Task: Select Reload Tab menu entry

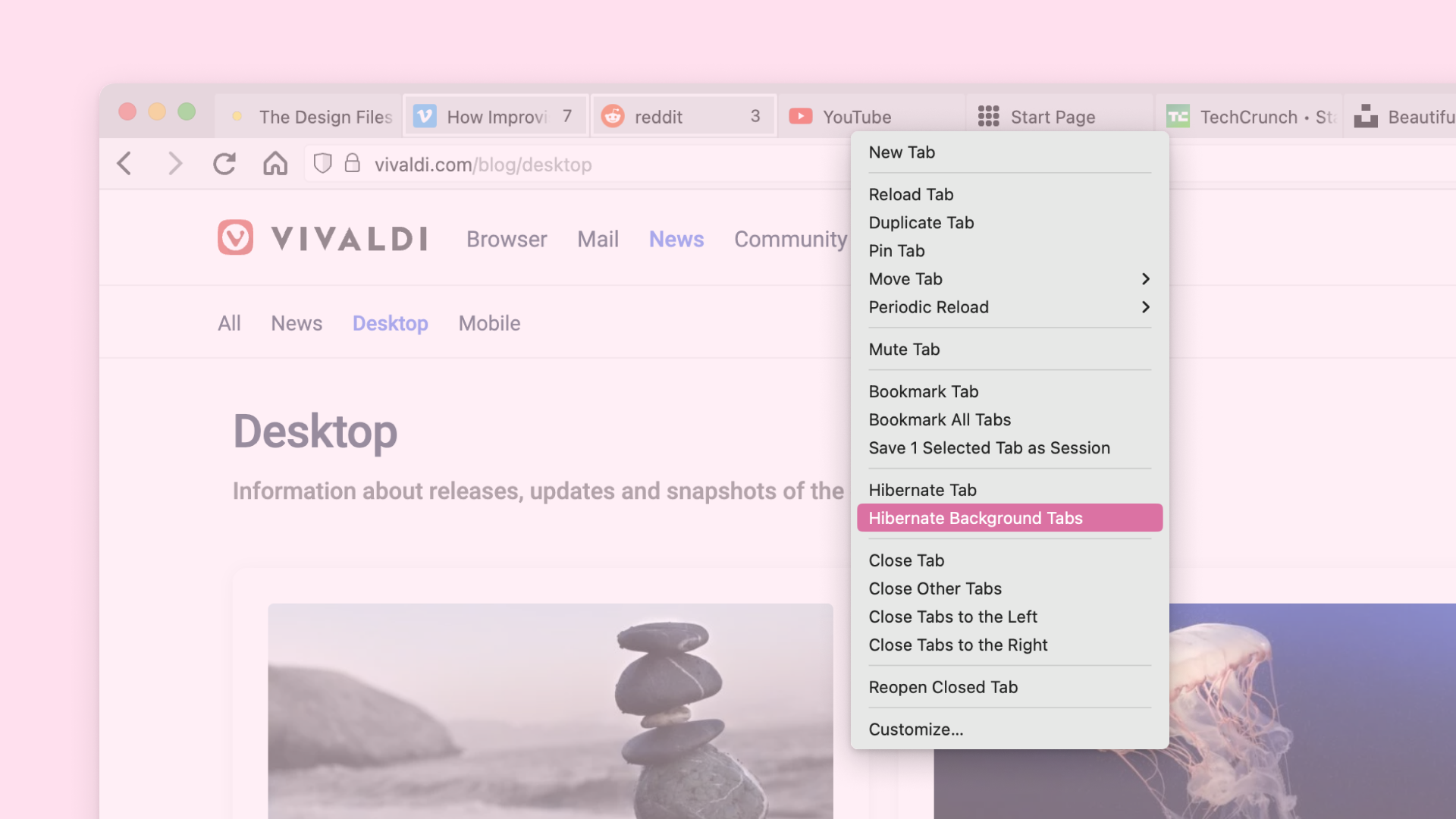Action: pyautogui.click(x=1009, y=195)
